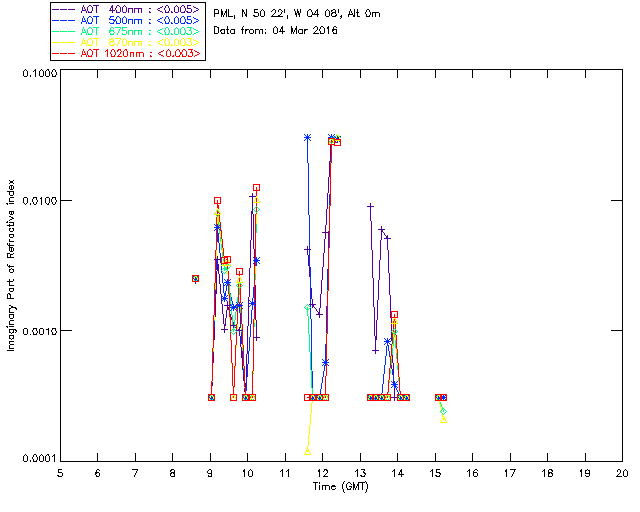Click the 'Data from: 04 Mar 2016' text

click(275, 30)
